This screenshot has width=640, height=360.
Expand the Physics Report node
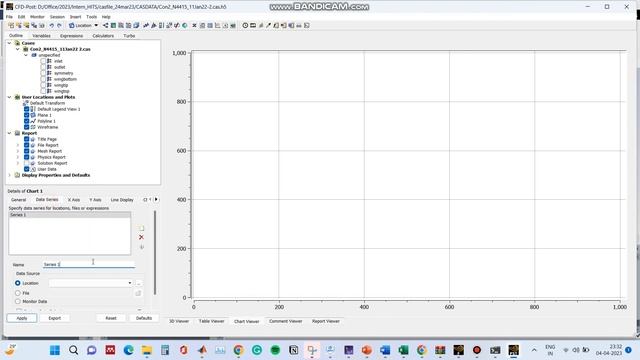(18, 157)
